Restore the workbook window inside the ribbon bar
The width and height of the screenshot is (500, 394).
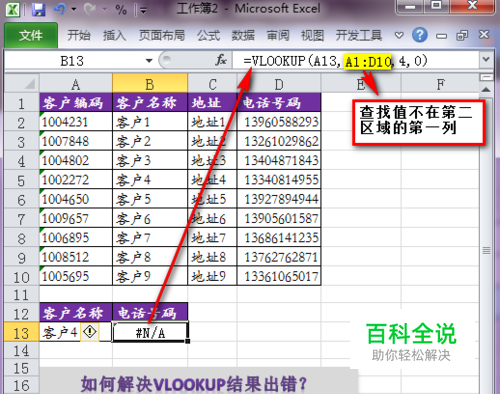click(462, 35)
